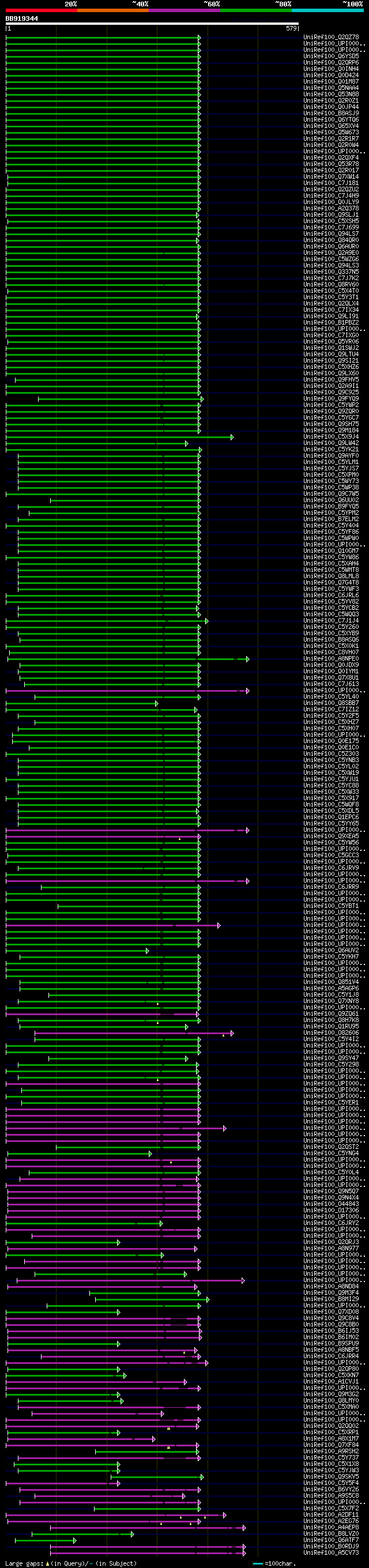
Task: Select hit UniRef100_B1PBZ2
Action: 332,323
